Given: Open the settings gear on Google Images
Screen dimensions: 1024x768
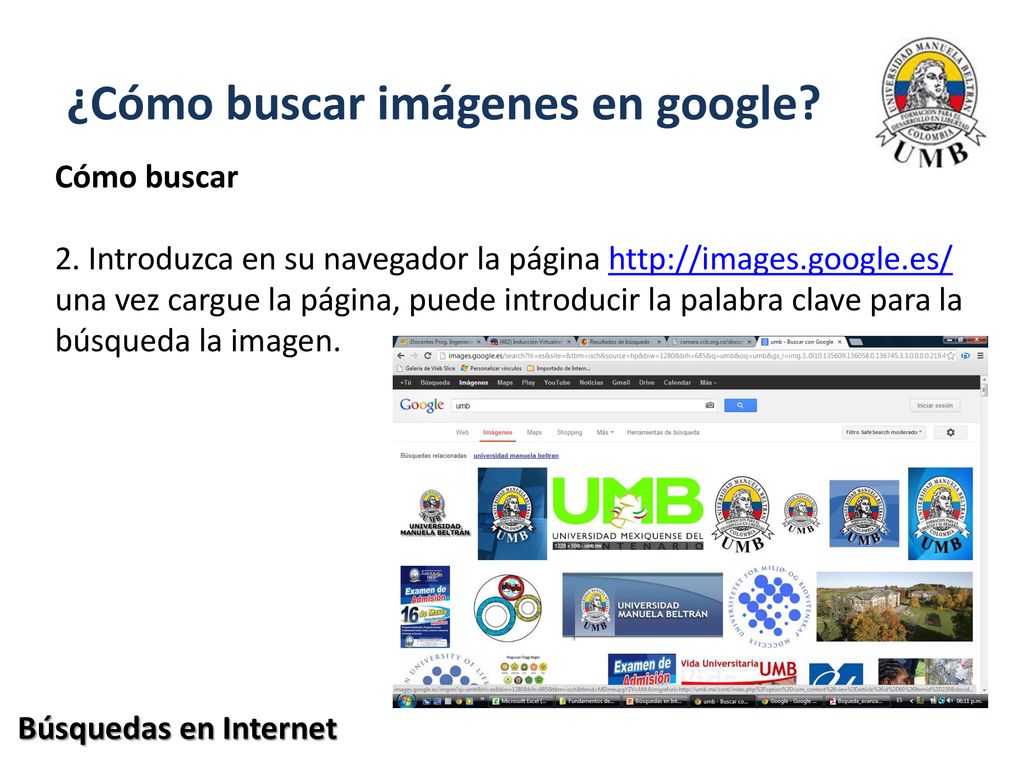Looking at the screenshot, I should pyautogui.click(x=950, y=432).
